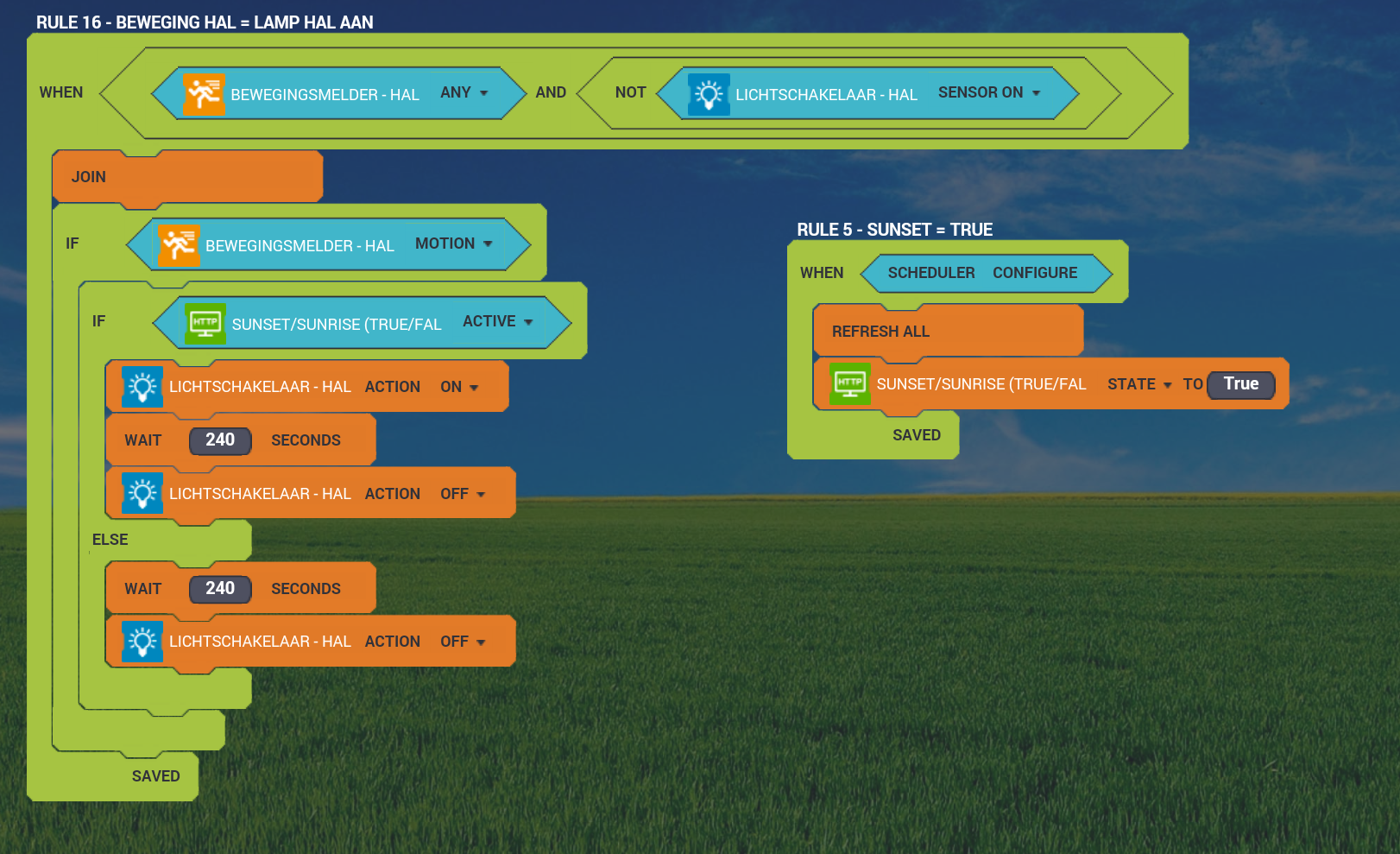Image resolution: width=1400 pixels, height=854 pixels.
Task: Open the STATE dropdown in Rule 5
Action: 1139,385
